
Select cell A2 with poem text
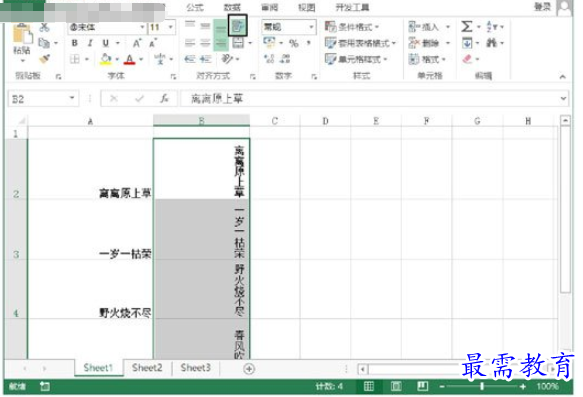[x=90, y=169]
